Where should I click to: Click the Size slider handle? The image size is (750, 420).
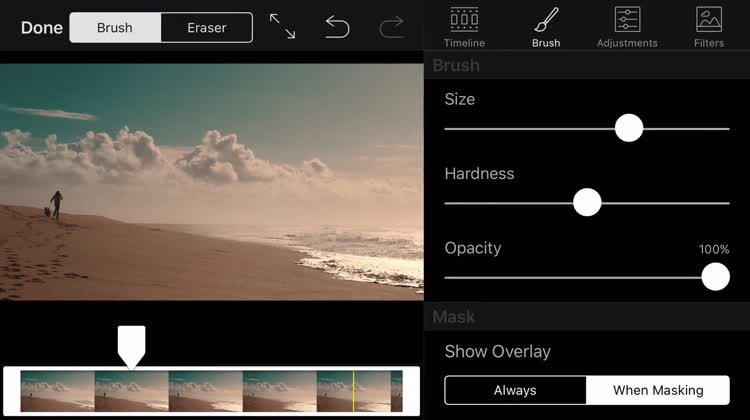tap(629, 128)
